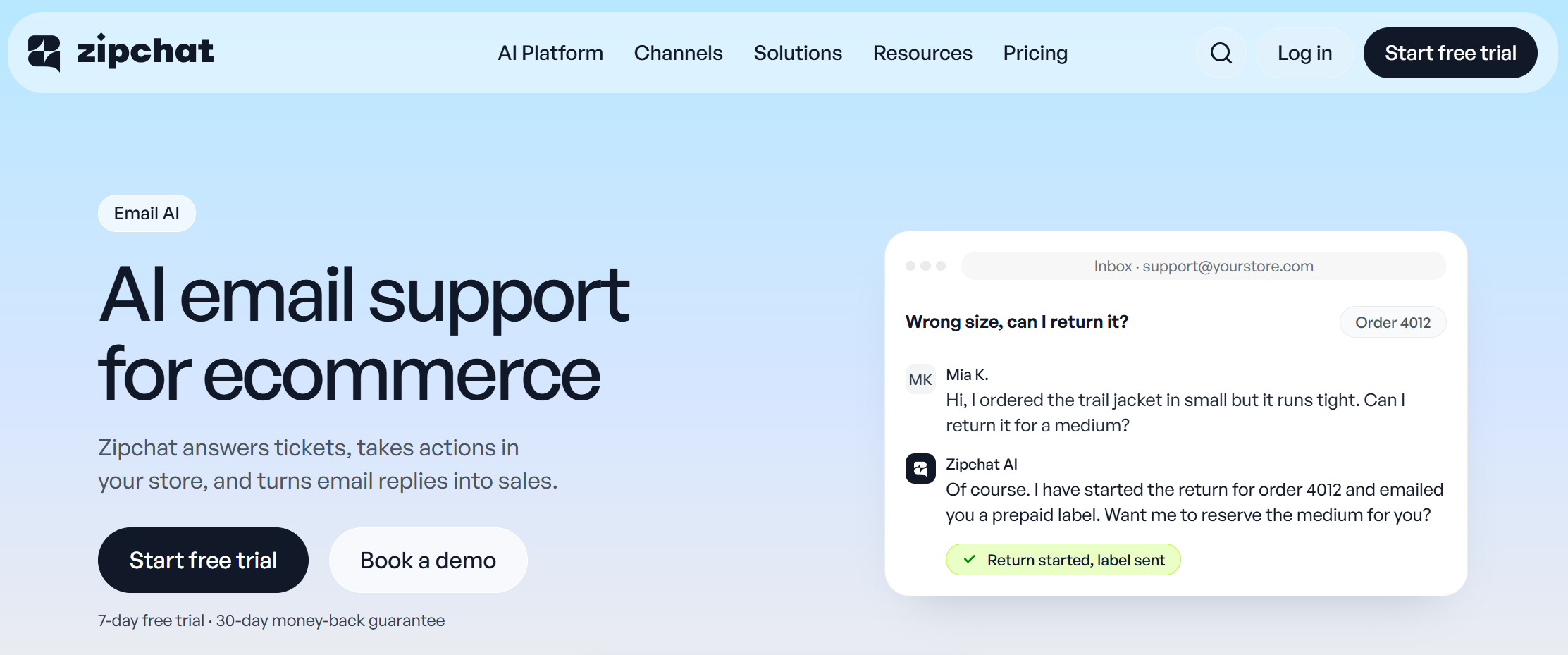Click the Email AI badge

(147, 213)
